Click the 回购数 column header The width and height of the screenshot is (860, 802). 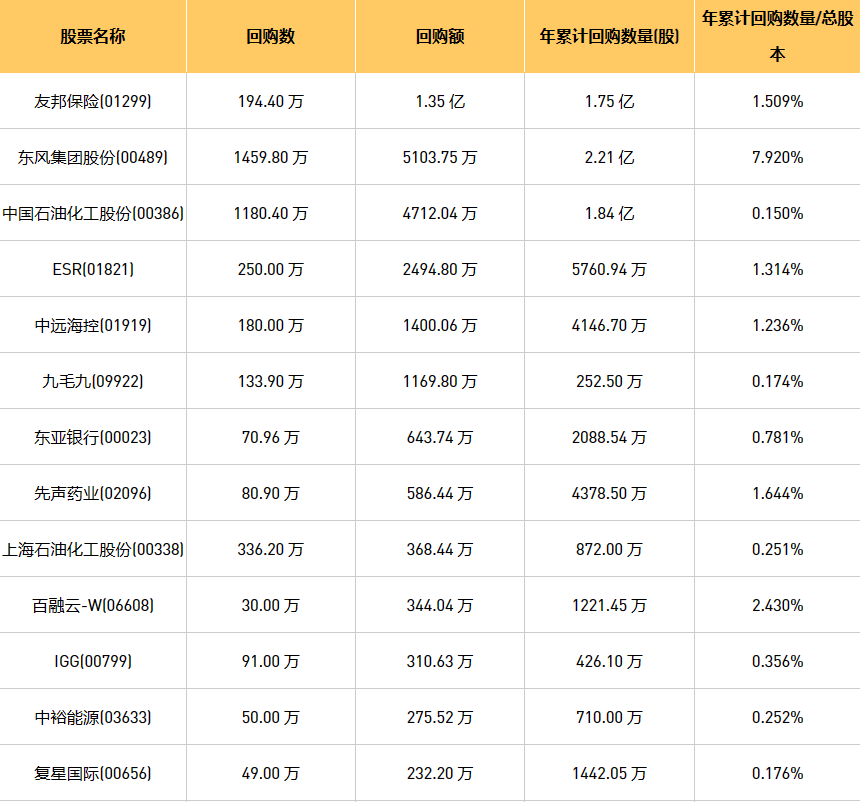point(270,37)
